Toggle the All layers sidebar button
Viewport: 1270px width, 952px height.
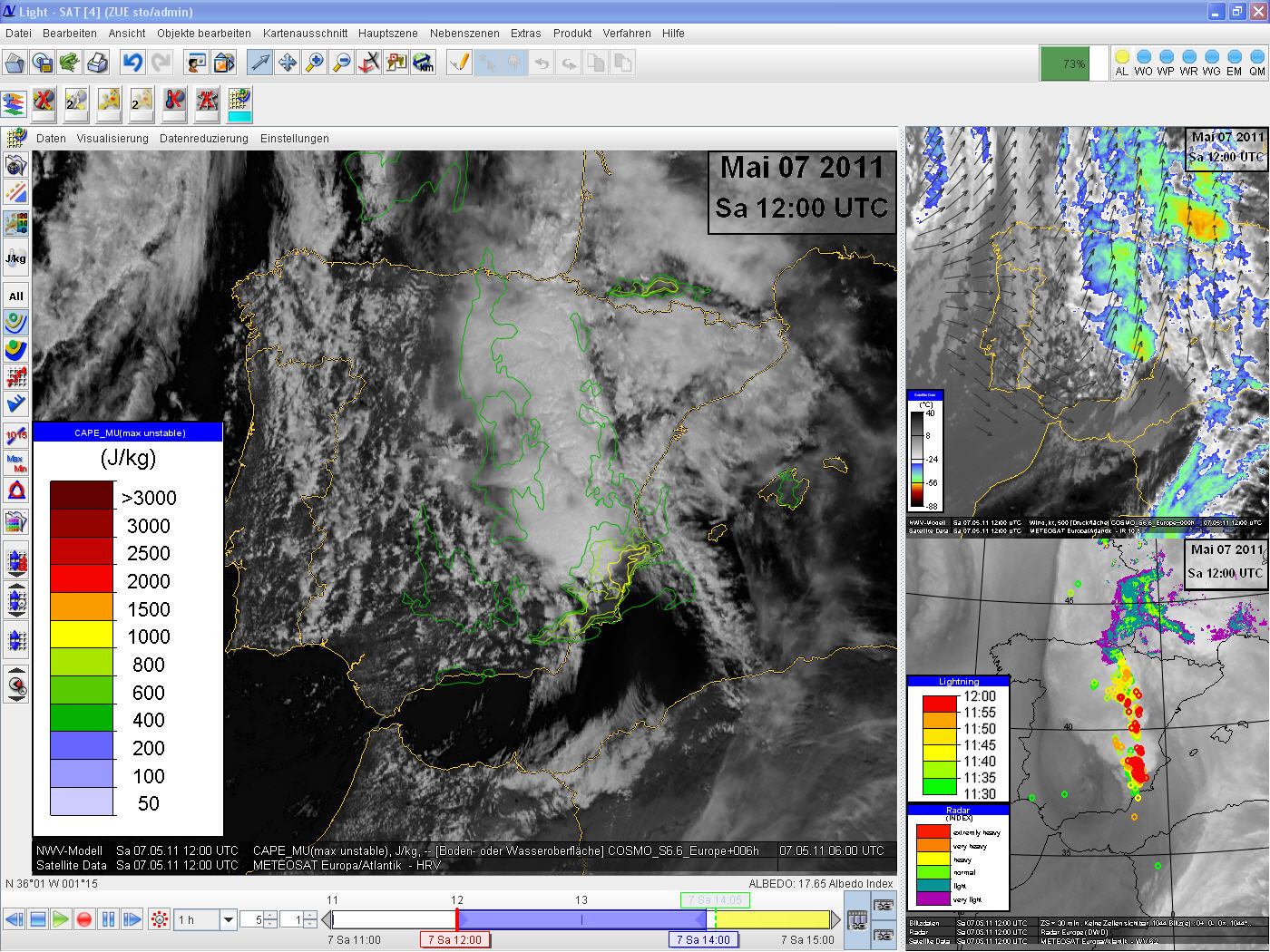(x=15, y=296)
